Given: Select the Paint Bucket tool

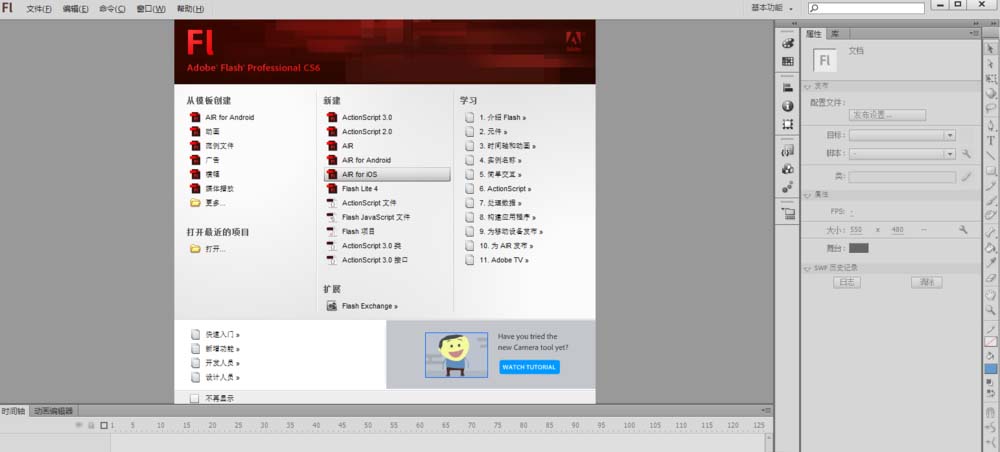Looking at the screenshot, I should point(990,247).
